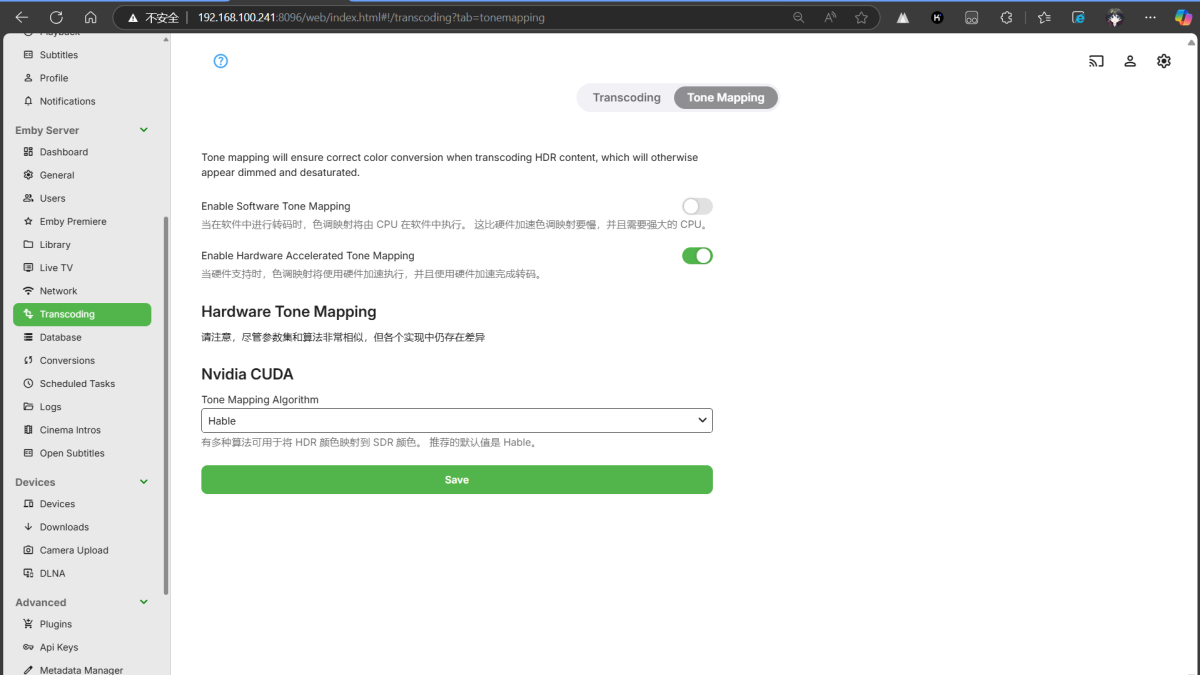
Task: Open the help icon above the settings page
Action: pos(220,61)
